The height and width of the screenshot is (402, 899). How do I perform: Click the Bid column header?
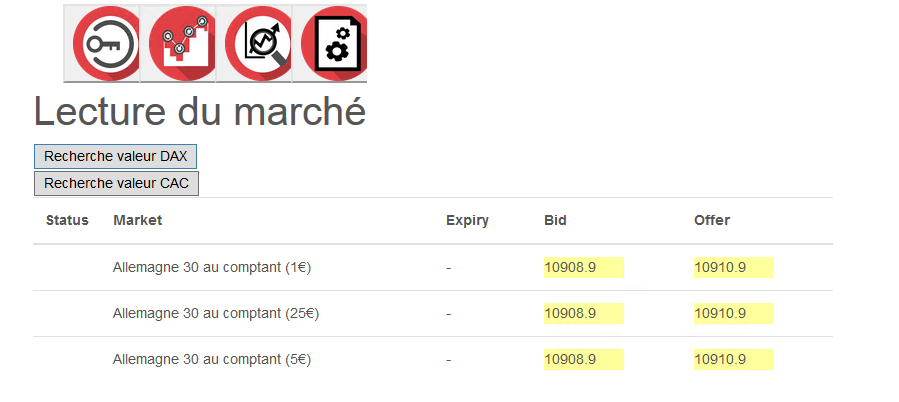(x=555, y=220)
